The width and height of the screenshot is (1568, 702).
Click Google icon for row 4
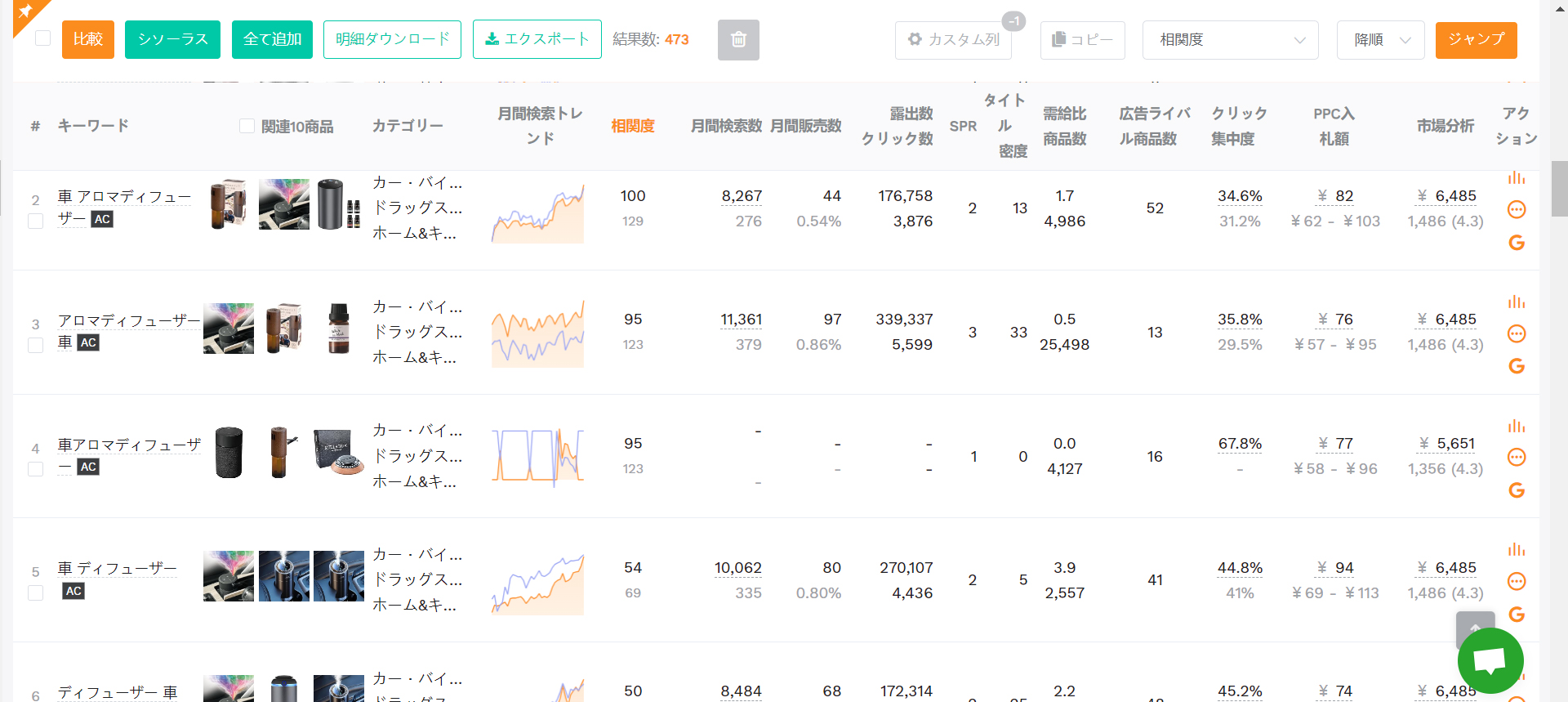click(1517, 490)
